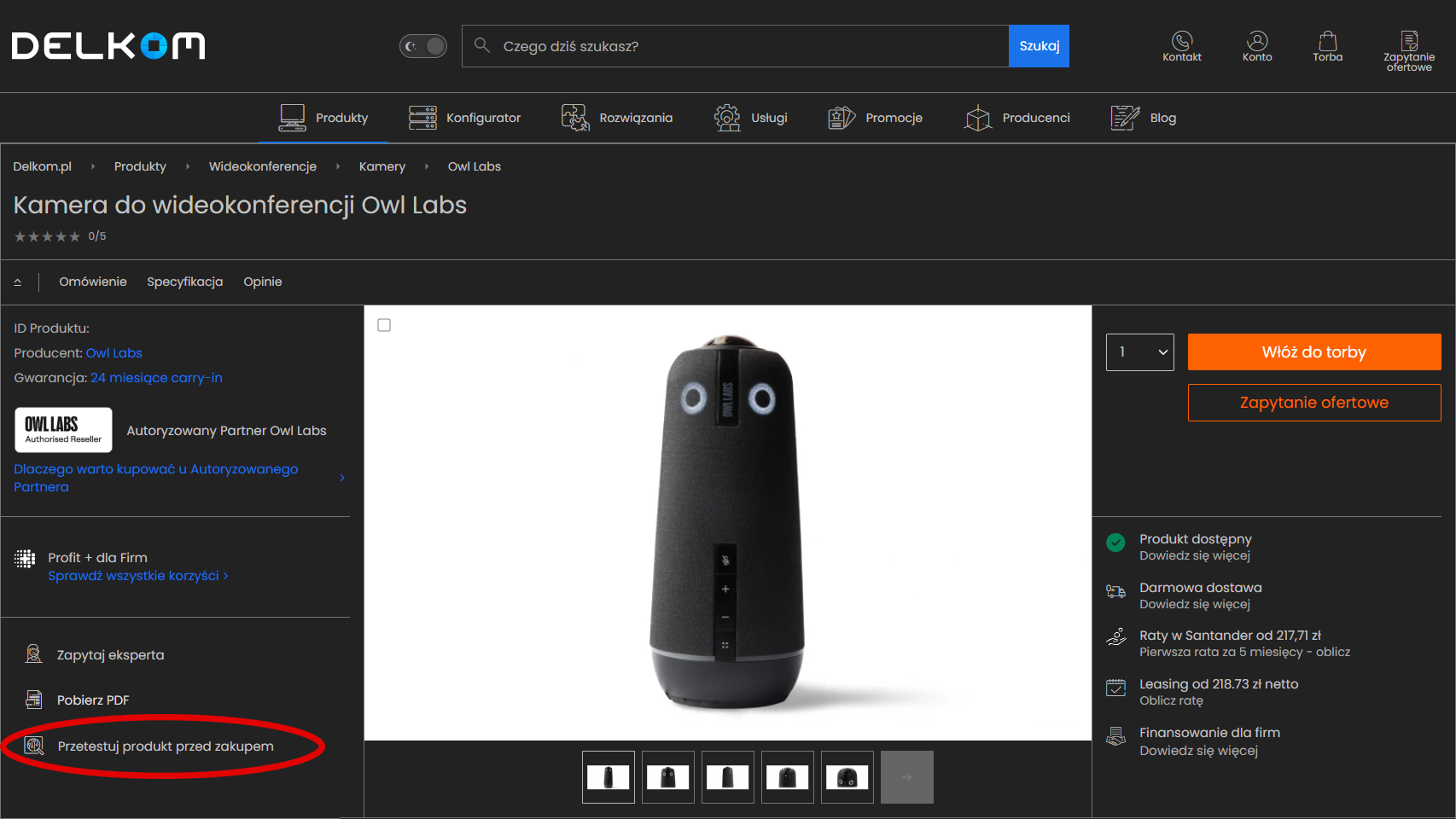
Task: Open the Usługi menu
Action: click(750, 118)
